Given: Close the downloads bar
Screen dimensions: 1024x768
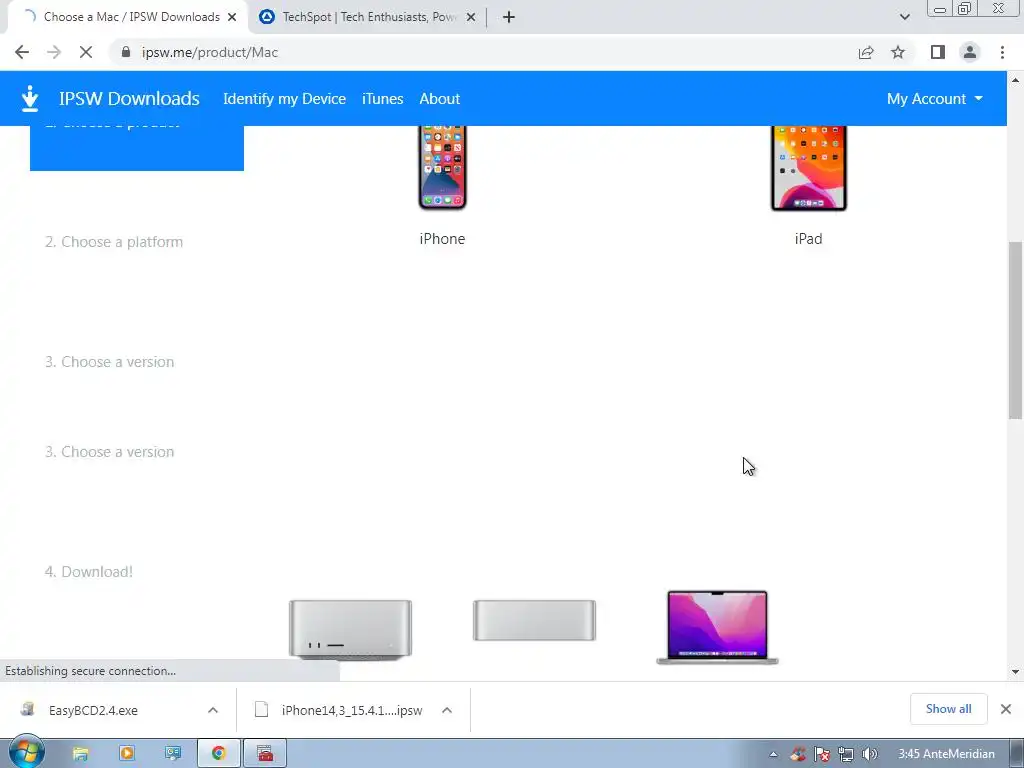Looking at the screenshot, I should click(1006, 709).
